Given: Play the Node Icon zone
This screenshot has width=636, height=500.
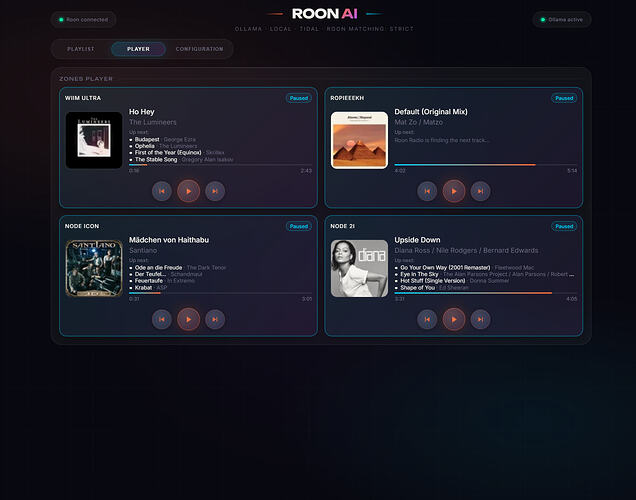Looking at the screenshot, I should coord(189,320).
